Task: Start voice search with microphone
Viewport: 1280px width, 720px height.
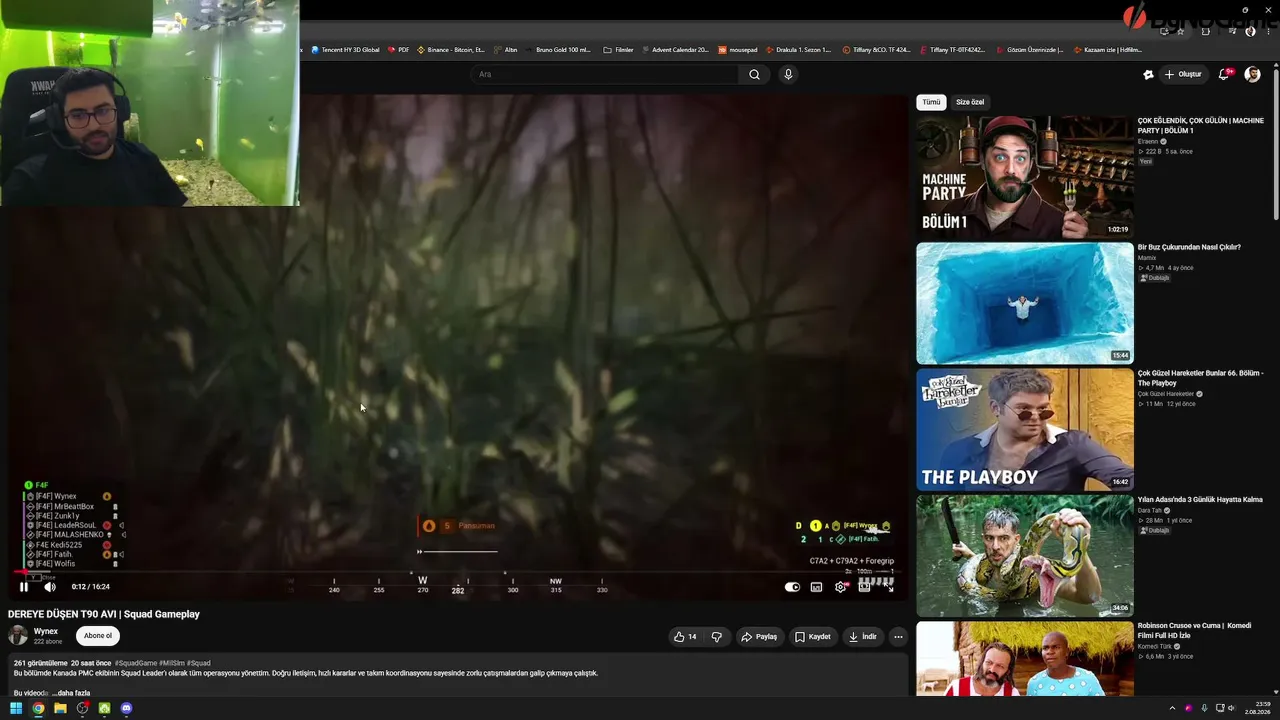Action: point(788,74)
